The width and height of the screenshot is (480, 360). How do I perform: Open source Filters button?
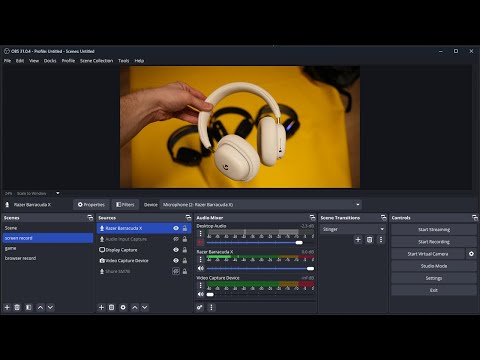click(x=125, y=205)
